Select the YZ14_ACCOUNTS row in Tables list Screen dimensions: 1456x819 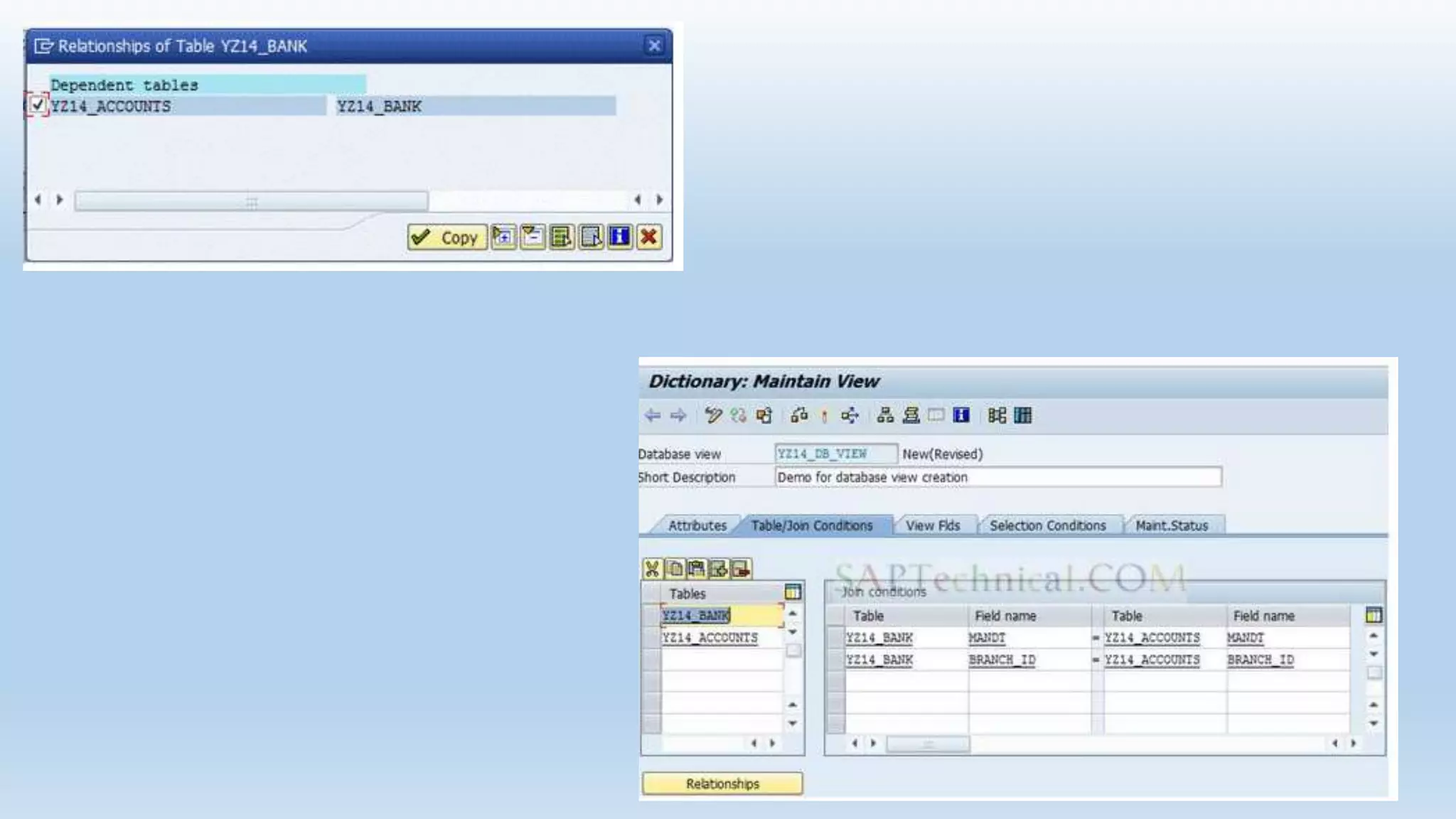(710, 638)
